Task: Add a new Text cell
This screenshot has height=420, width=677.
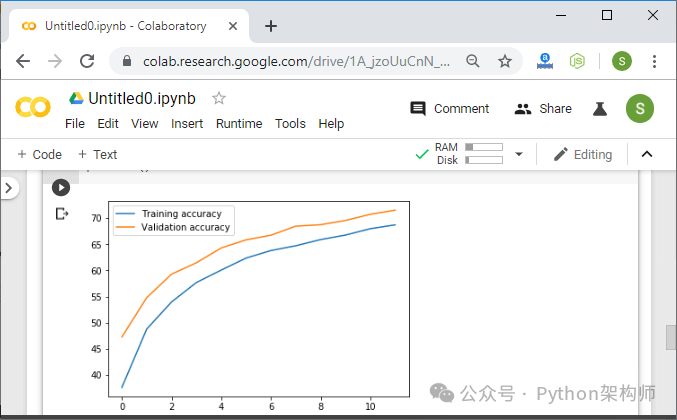Action: 98,154
